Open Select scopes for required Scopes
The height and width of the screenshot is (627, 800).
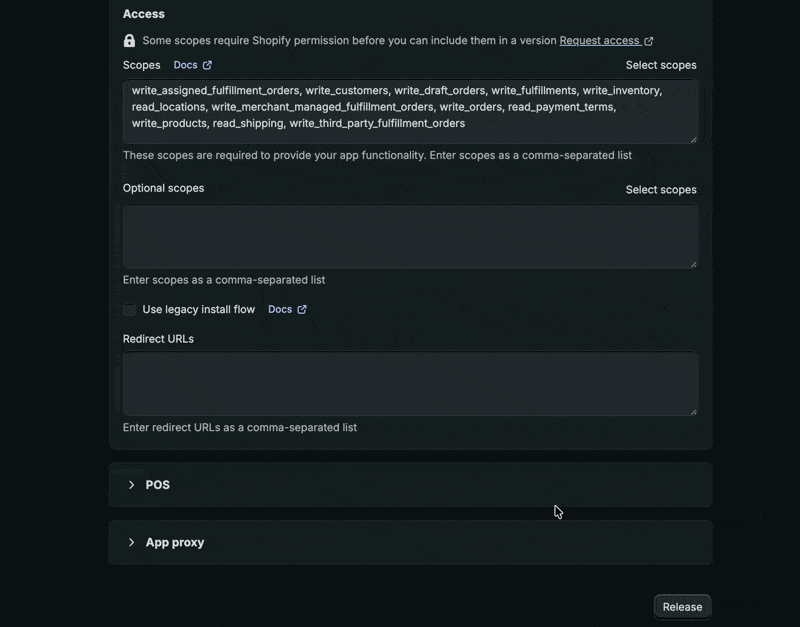661,65
